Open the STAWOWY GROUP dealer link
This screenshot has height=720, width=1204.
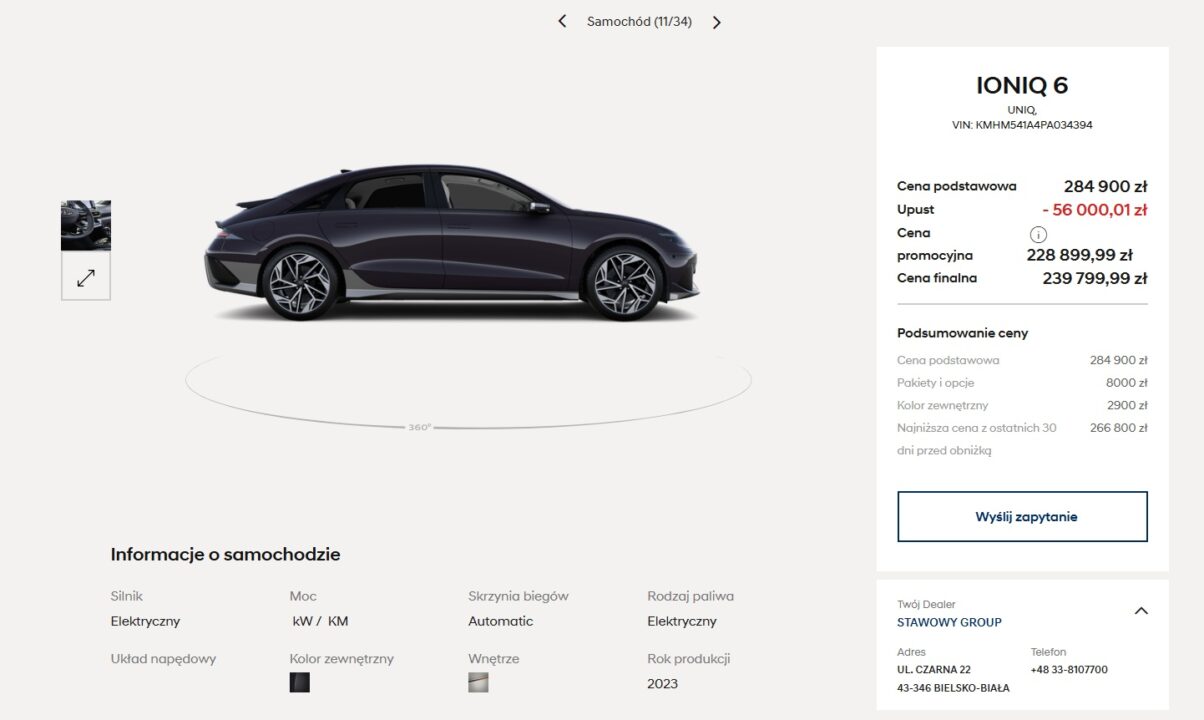tap(949, 622)
